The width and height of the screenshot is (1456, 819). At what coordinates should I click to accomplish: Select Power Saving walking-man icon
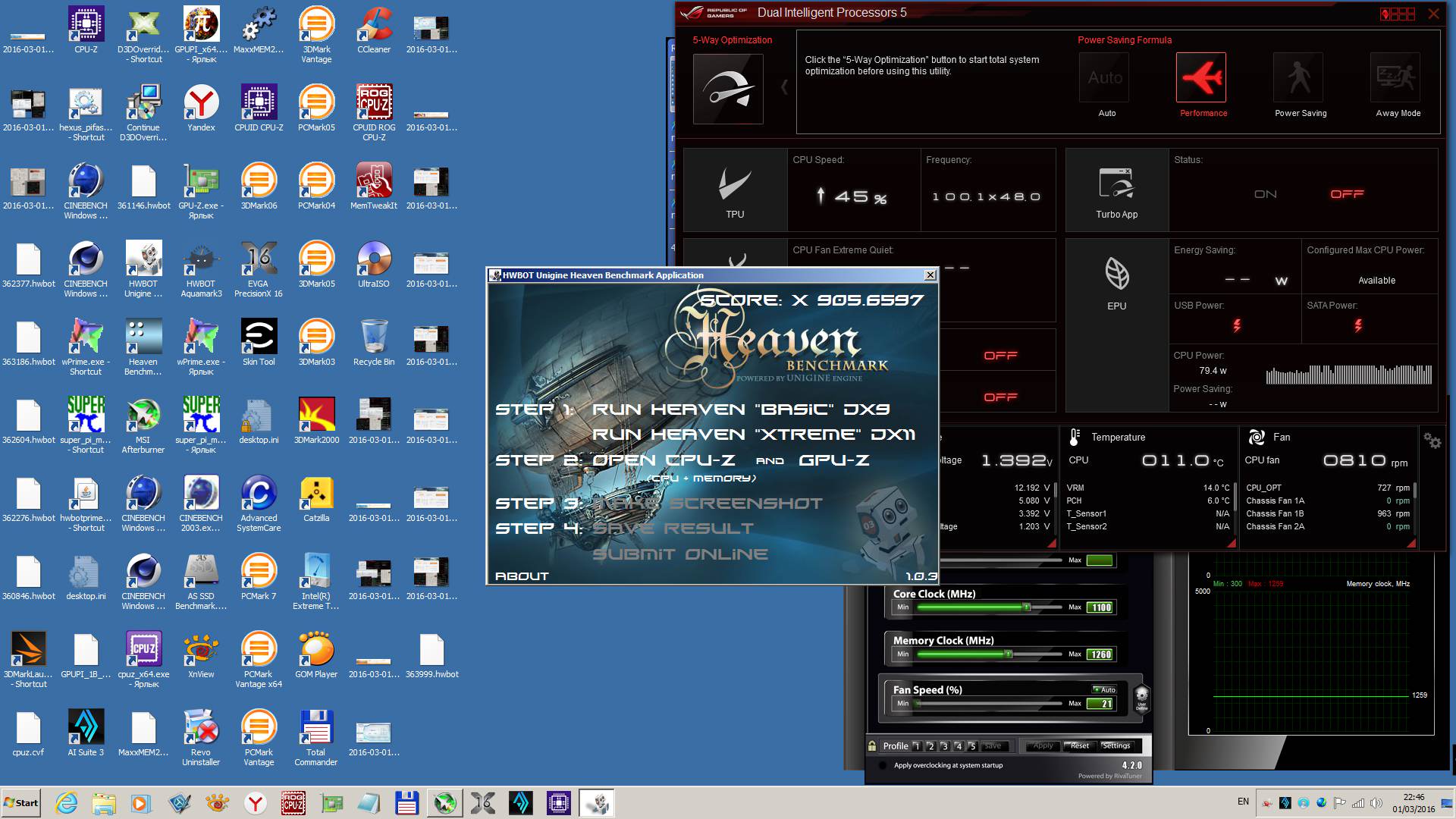[x=1298, y=77]
